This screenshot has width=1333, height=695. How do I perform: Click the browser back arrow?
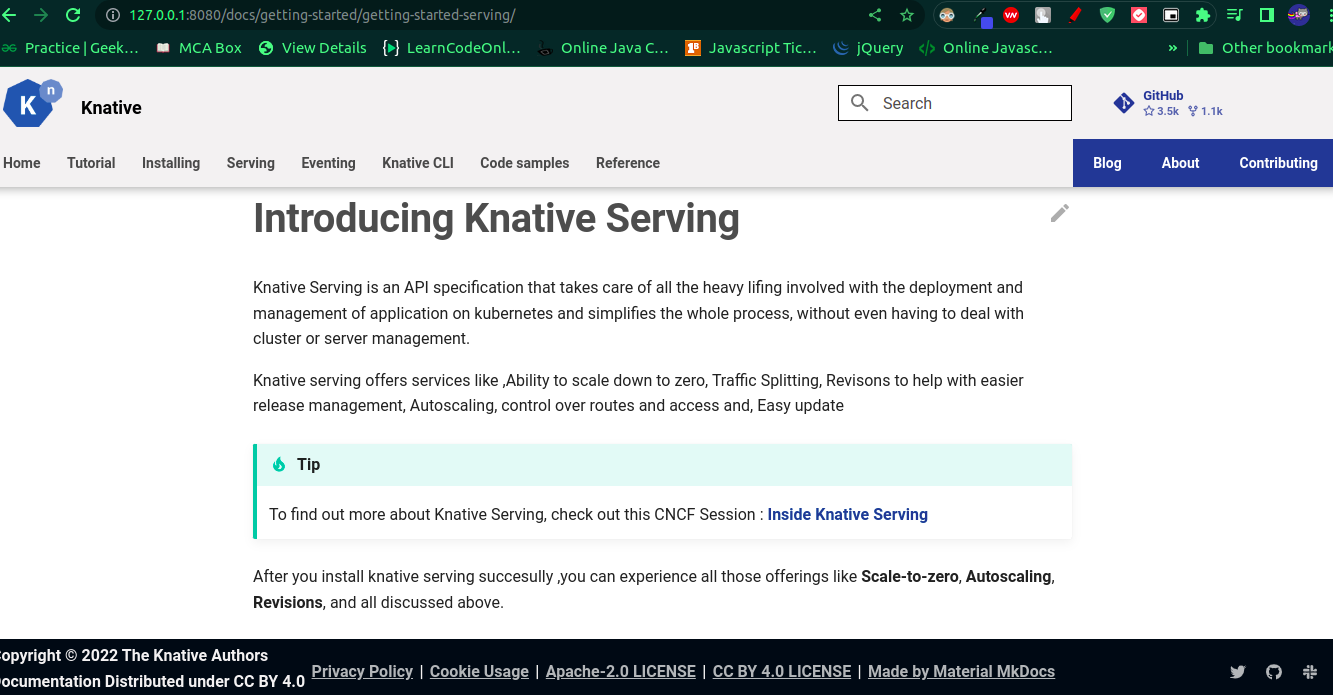(9, 15)
